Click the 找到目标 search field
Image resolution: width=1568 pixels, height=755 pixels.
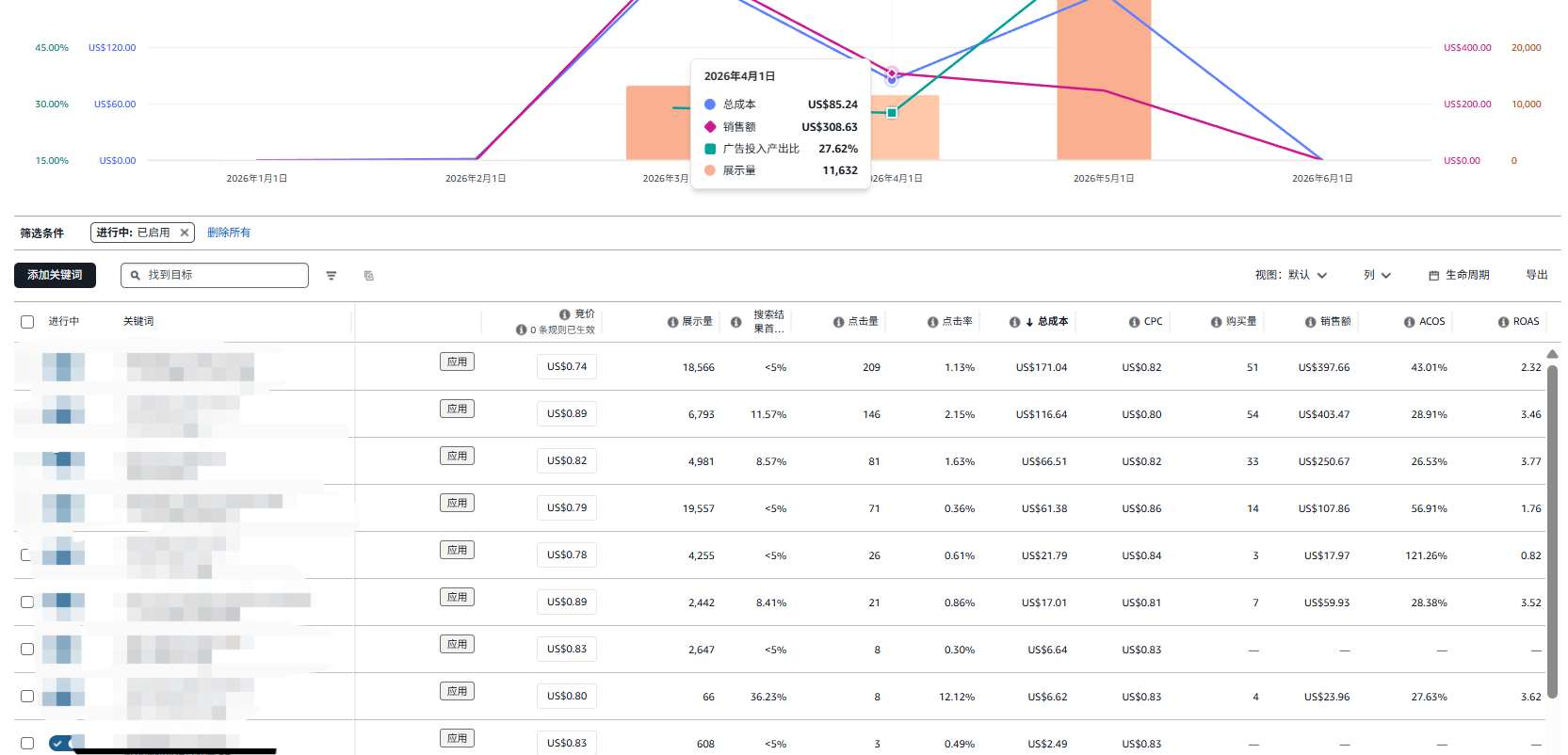click(x=215, y=275)
